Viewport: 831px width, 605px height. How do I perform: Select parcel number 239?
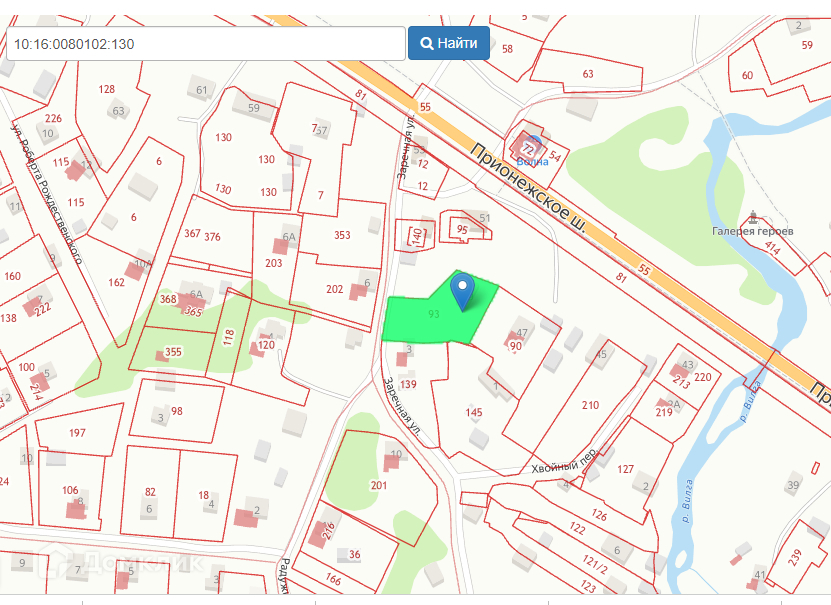coord(794,557)
